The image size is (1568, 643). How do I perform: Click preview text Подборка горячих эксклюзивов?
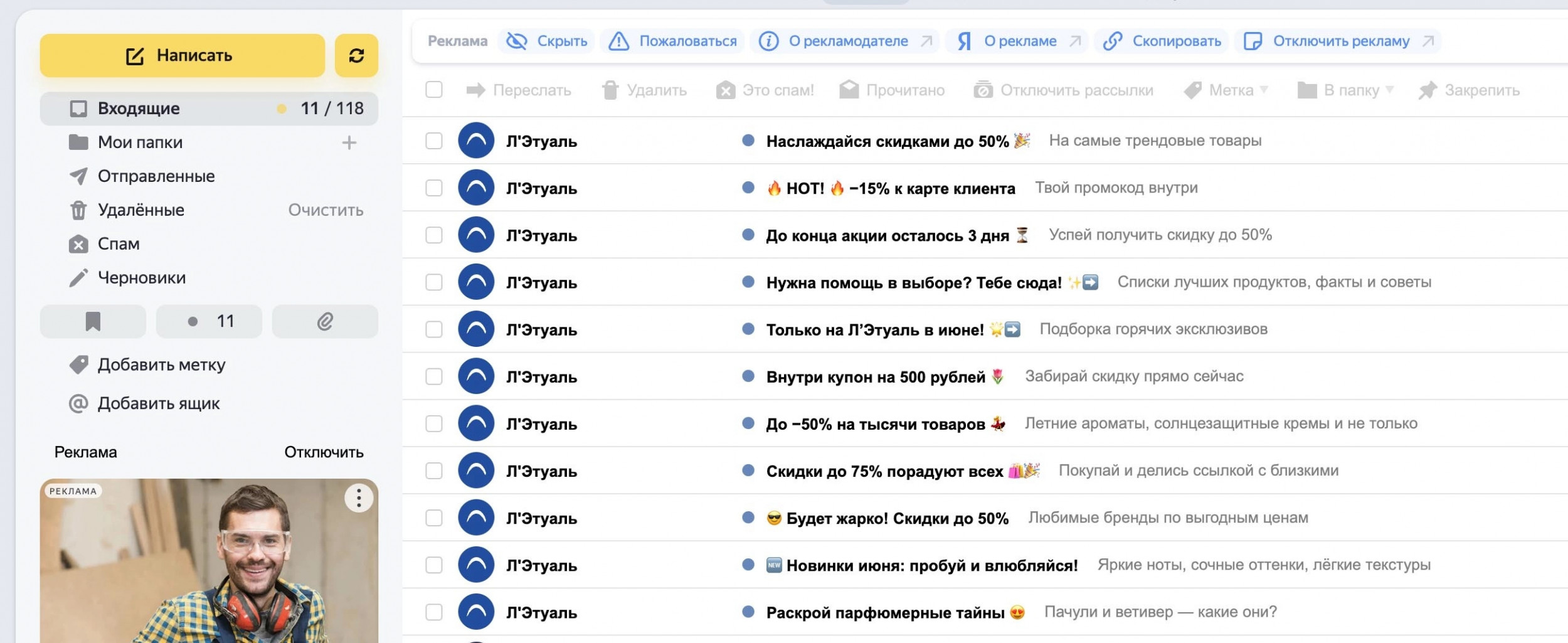(1153, 329)
